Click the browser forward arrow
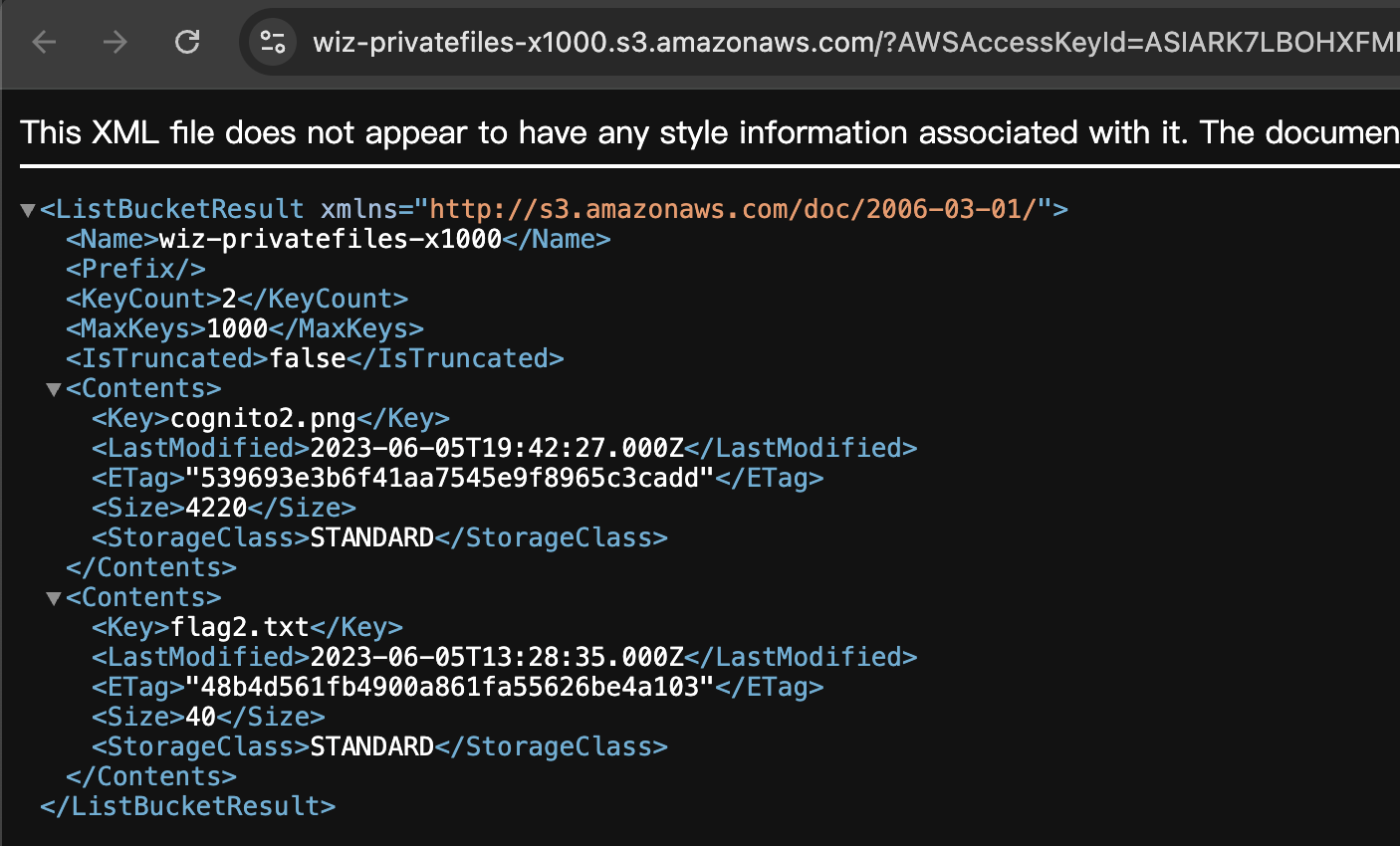This screenshot has width=1400, height=846. point(116,42)
